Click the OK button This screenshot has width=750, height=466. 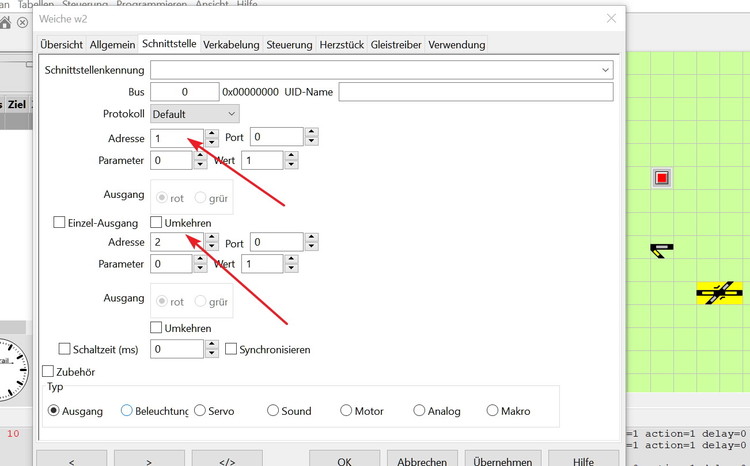point(344,459)
